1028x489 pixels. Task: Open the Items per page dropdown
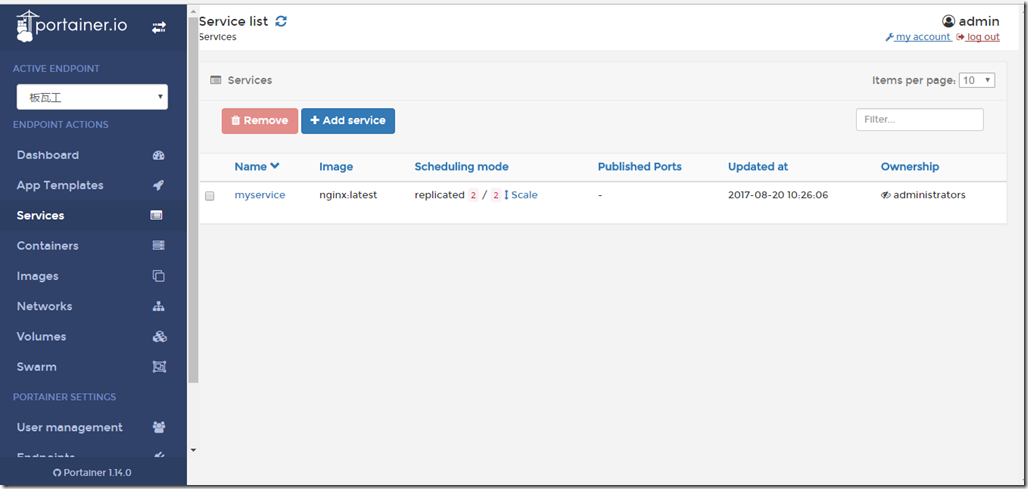coord(977,80)
